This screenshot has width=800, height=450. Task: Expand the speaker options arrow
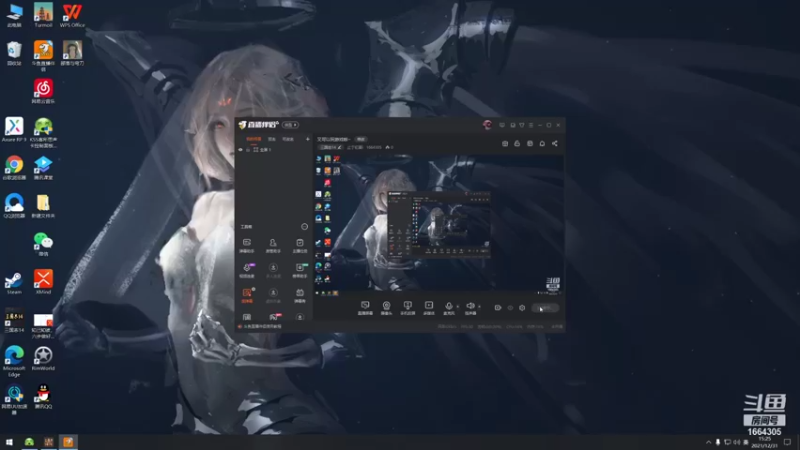(x=479, y=307)
